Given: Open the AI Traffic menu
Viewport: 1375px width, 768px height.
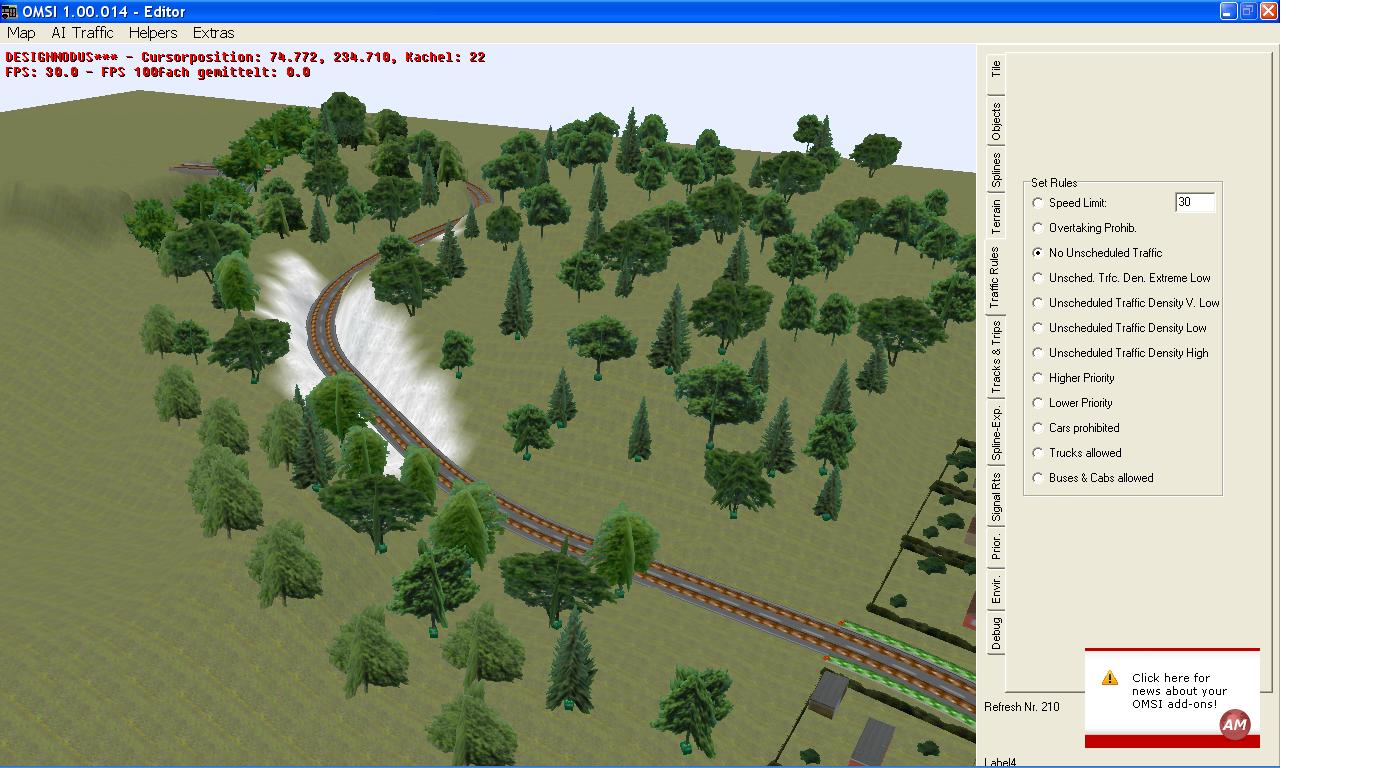Looking at the screenshot, I should tap(82, 33).
